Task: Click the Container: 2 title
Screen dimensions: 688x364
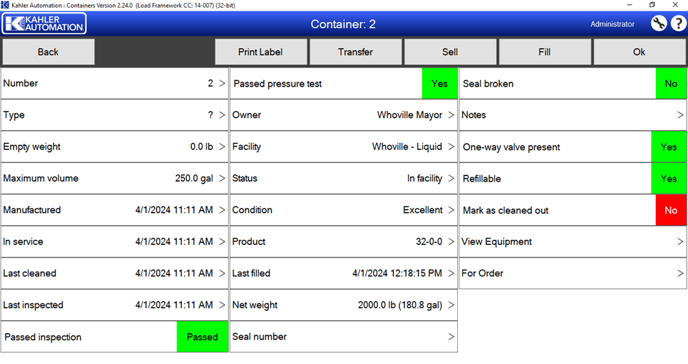Action: point(343,24)
